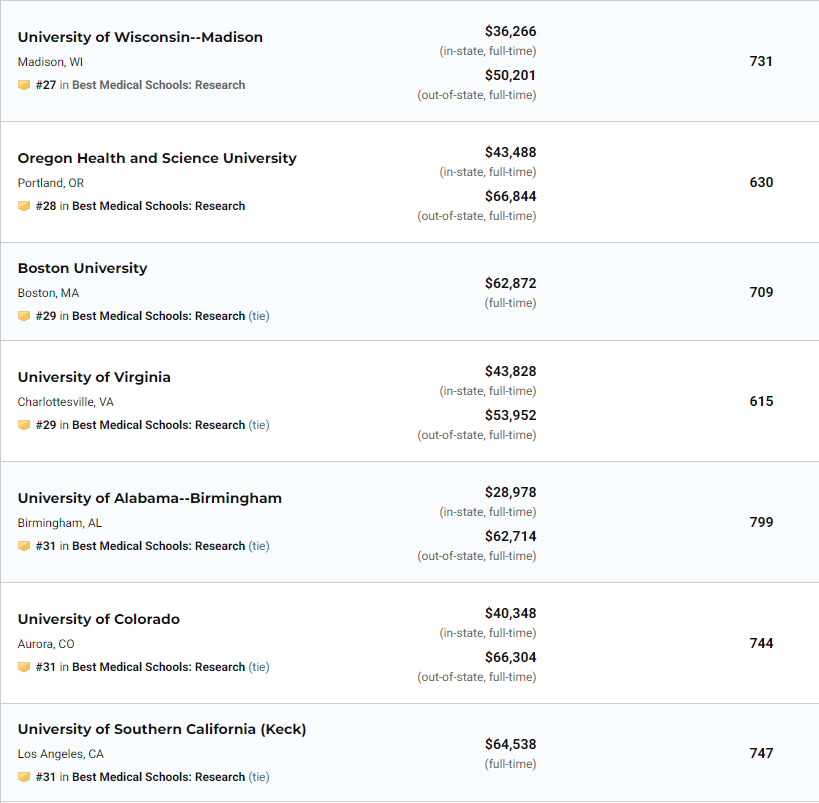The image size is (819, 803).
Task: Open the Boston University listing
Action: (83, 268)
